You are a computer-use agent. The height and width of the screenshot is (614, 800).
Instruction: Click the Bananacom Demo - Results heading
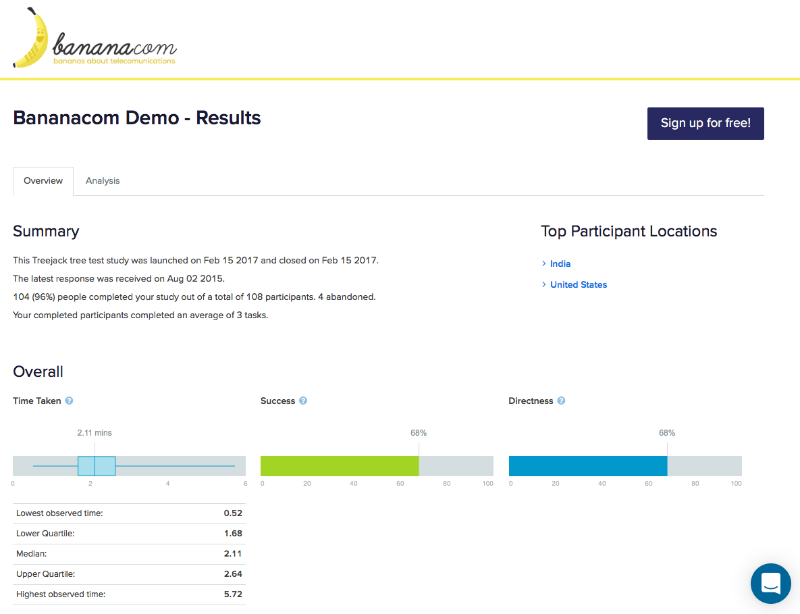pyautogui.click(x=137, y=118)
